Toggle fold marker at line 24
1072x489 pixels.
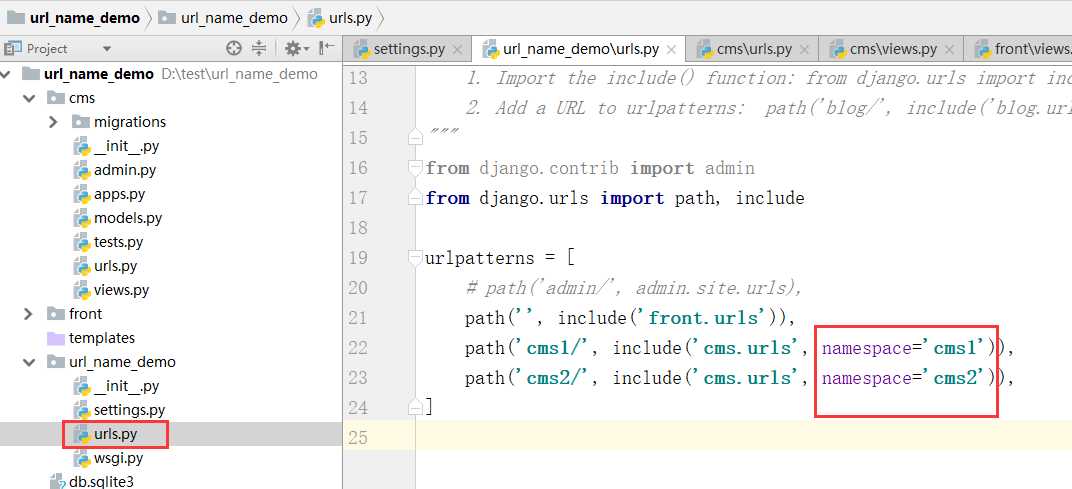[x=415, y=408]
